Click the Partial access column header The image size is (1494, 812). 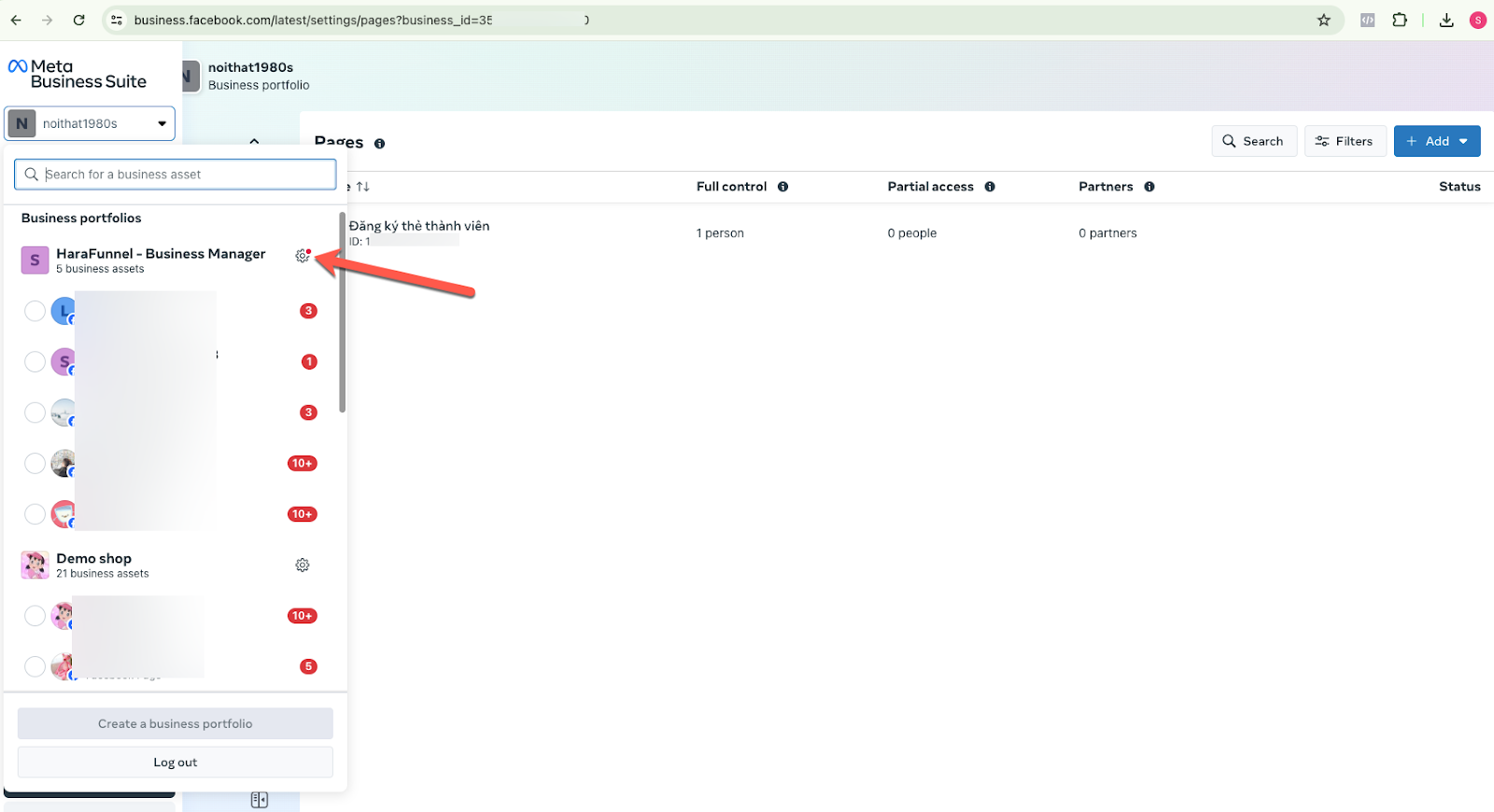[930, 187]
